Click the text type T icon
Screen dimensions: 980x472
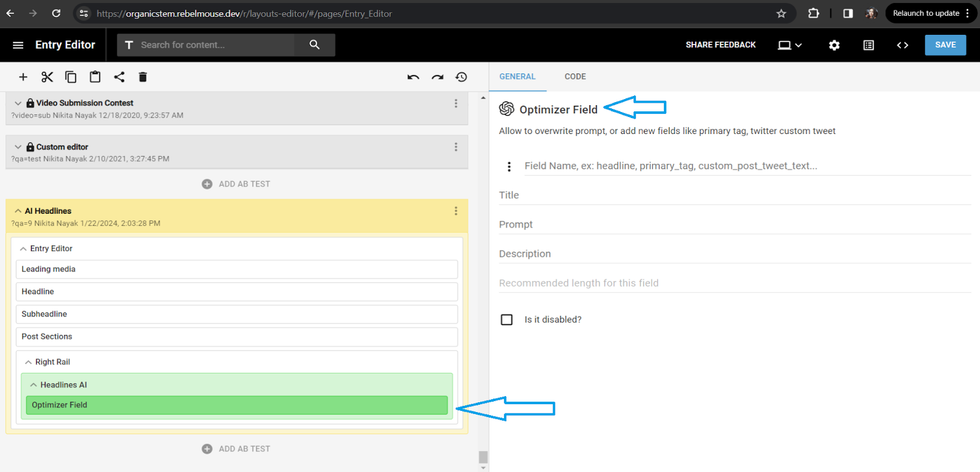(x=129, y=45)
